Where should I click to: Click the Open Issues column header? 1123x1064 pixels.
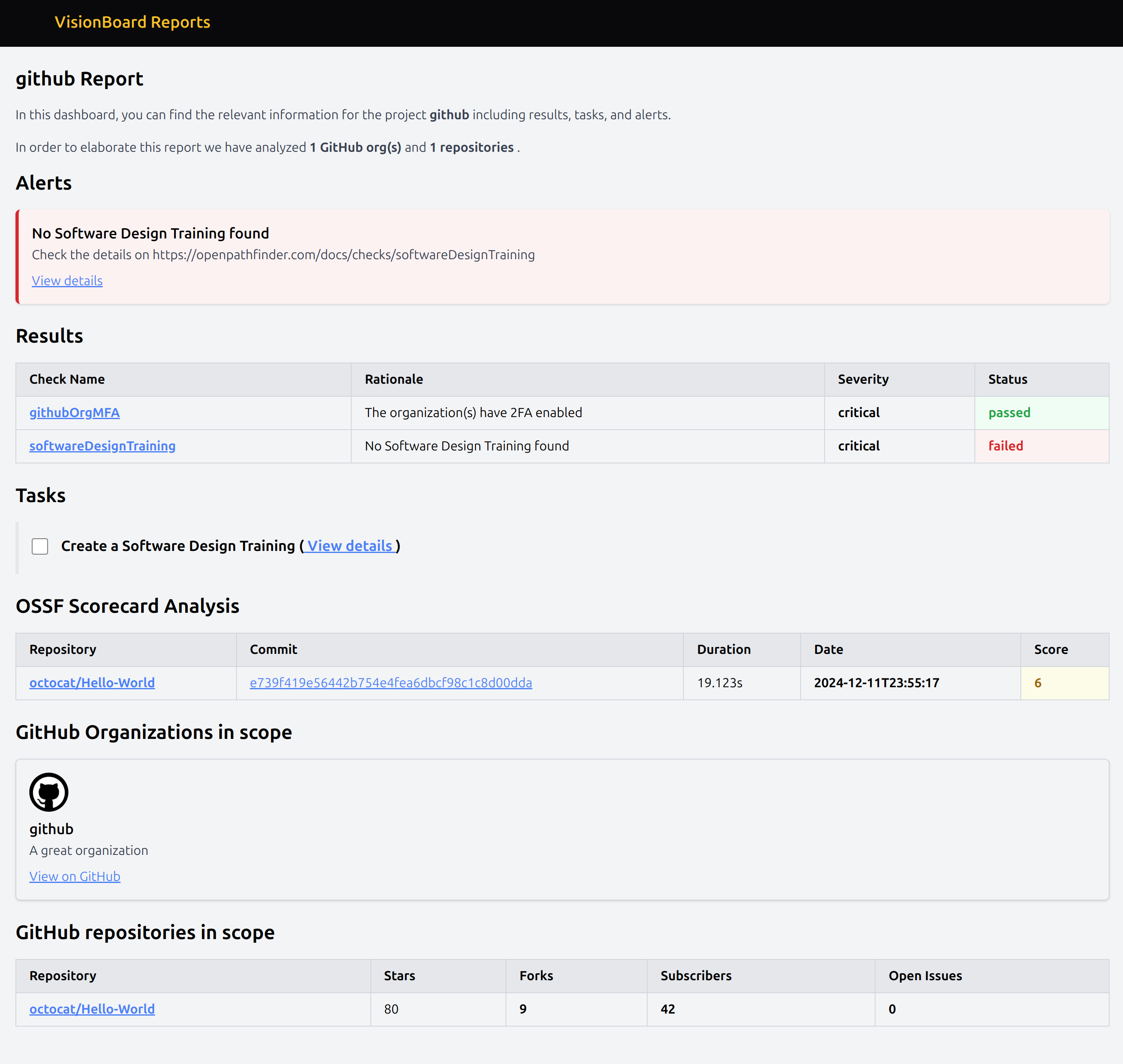(992, 976)
